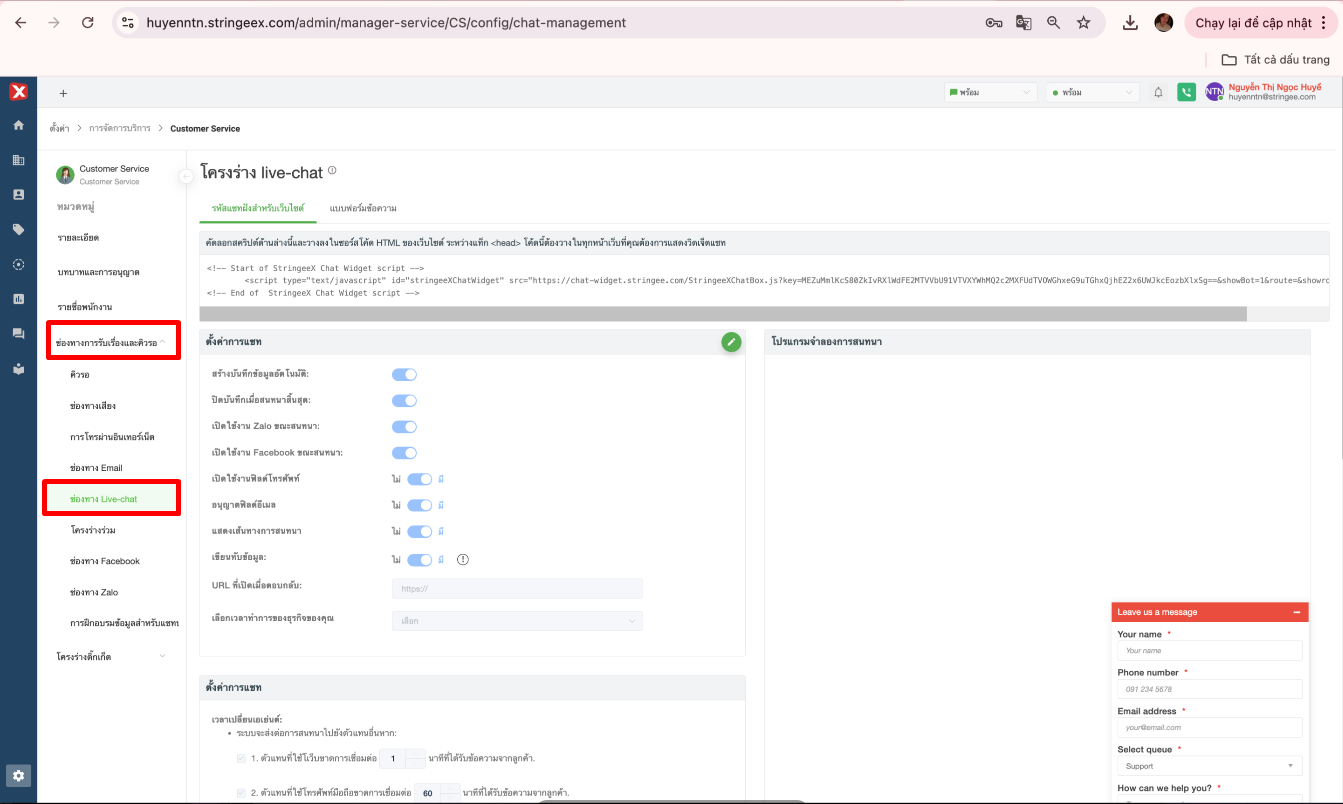Click the green edit pencil icon
This screenshot has height=804, width=1343.
pos(731,342)
